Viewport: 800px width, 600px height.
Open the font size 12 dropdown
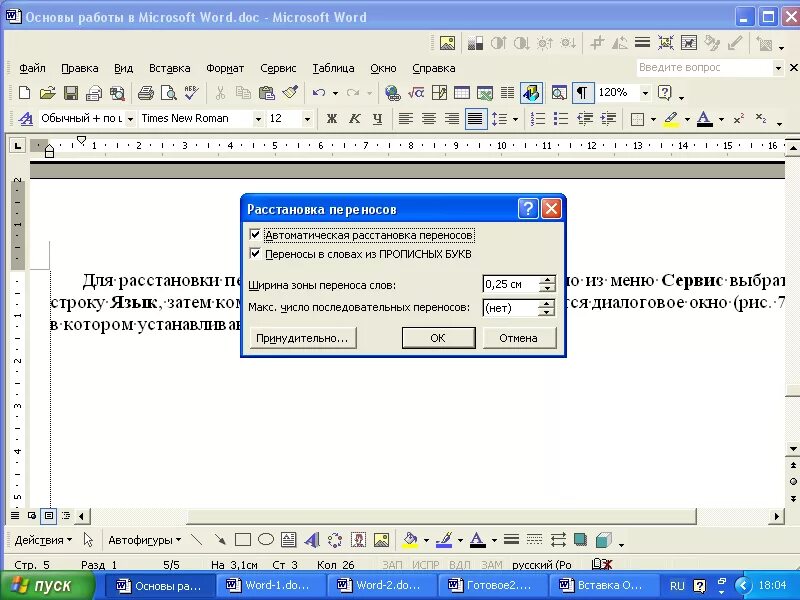(x=307, y=119)
